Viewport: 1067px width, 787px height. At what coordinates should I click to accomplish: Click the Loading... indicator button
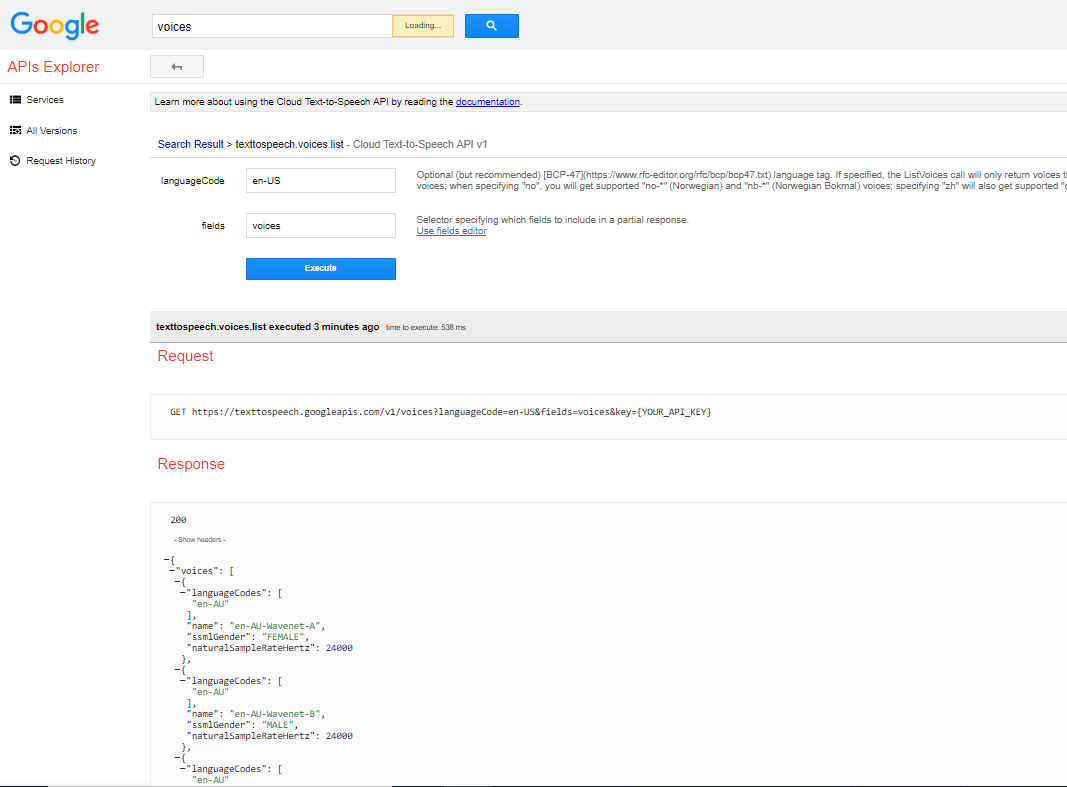pos(423,26)
